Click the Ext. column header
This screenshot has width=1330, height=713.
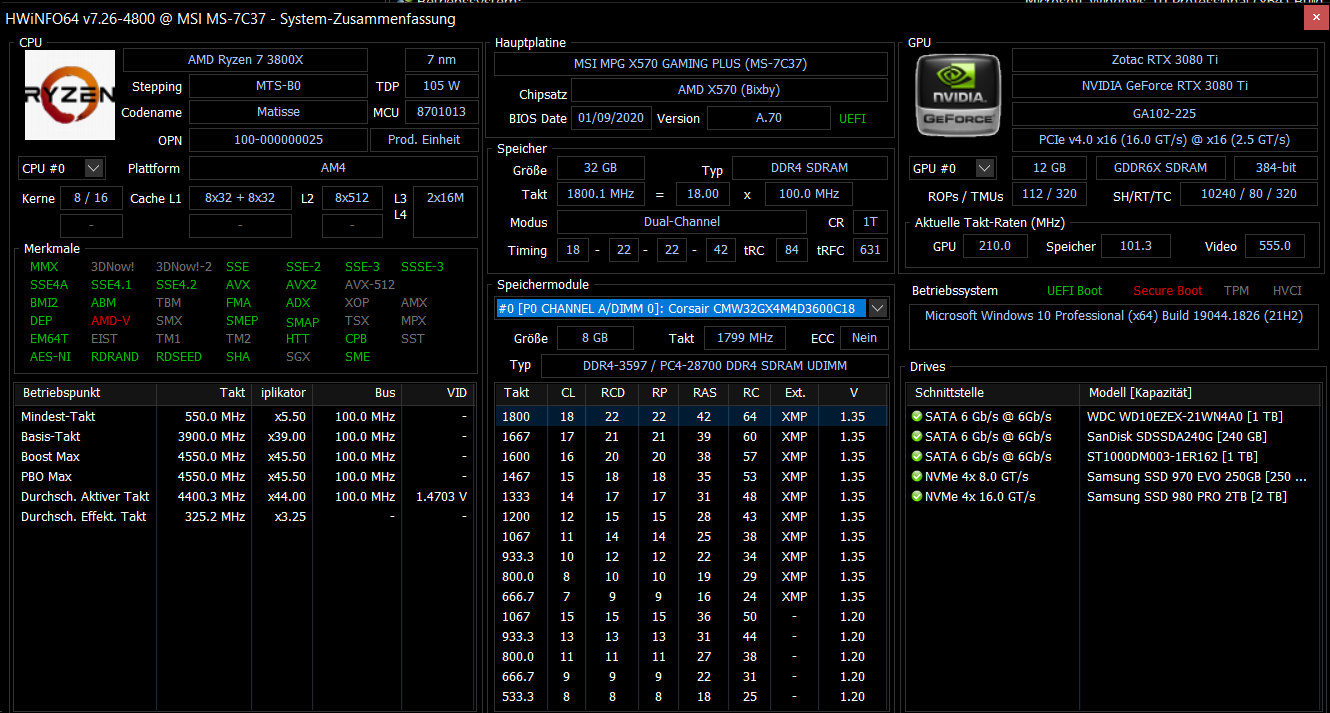[795, 393]
